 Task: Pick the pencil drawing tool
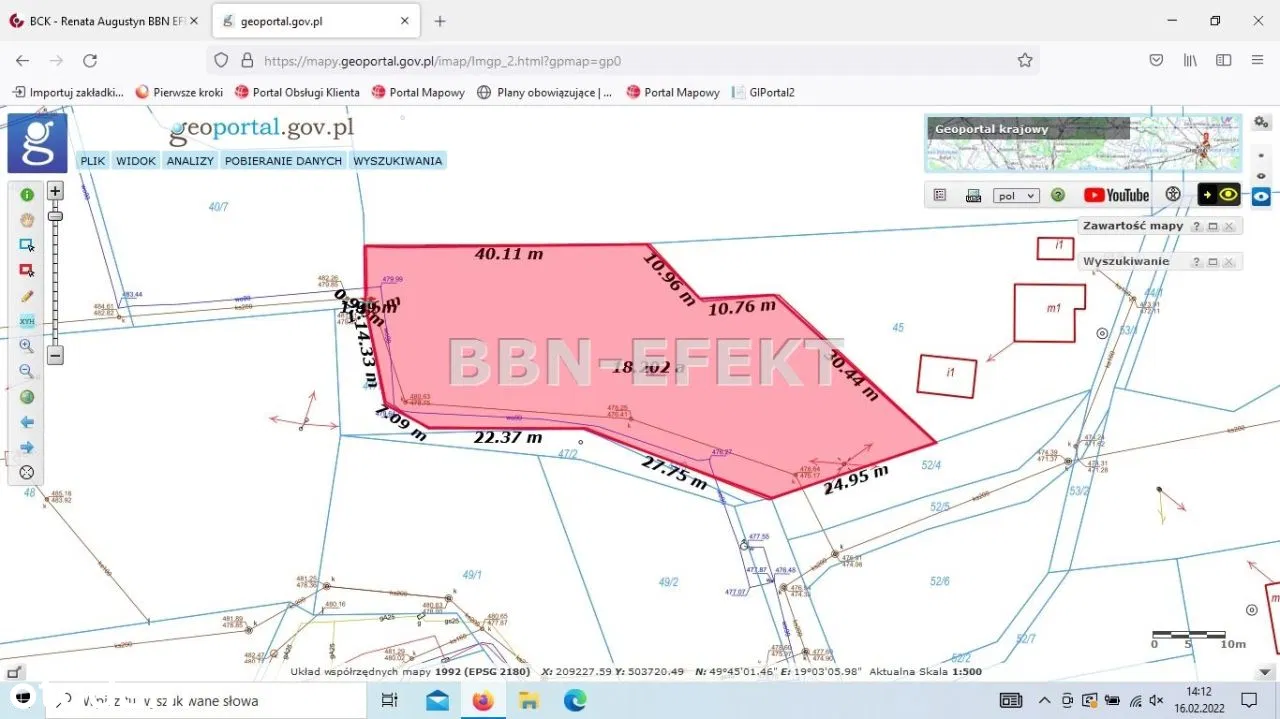[27, 296]
